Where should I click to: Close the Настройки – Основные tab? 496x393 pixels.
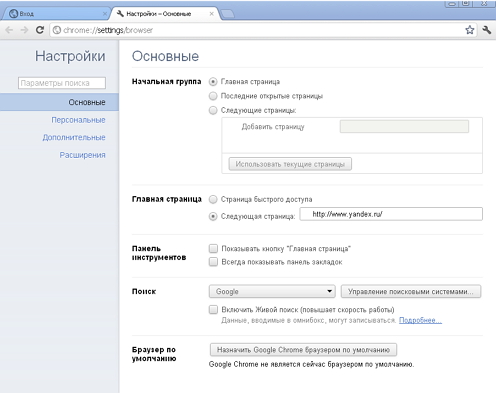pyautogui.click(x=212, y=14)
